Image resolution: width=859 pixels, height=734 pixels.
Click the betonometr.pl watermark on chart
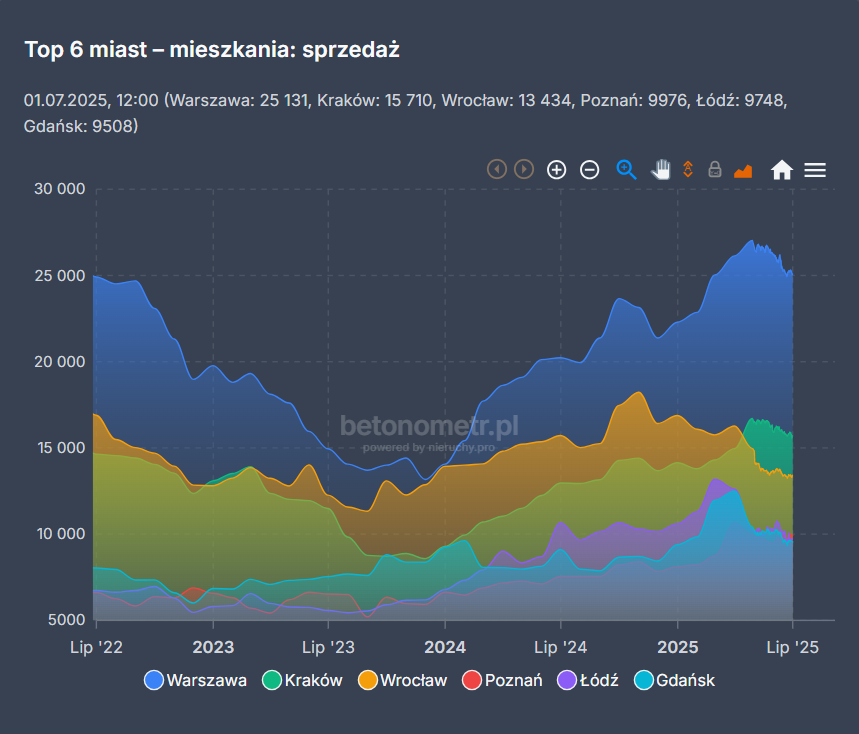429,427
